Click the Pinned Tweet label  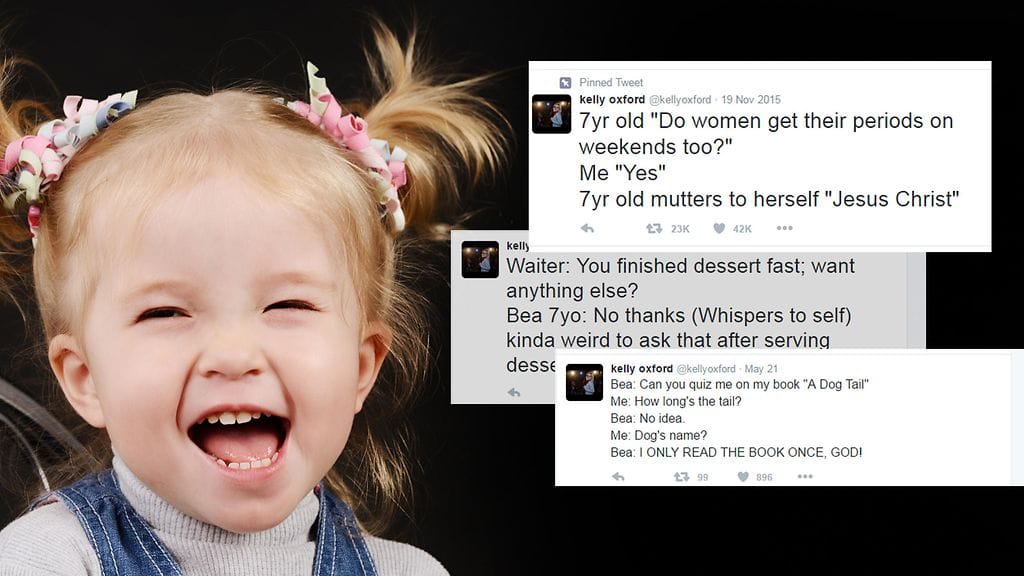(611, 82)
